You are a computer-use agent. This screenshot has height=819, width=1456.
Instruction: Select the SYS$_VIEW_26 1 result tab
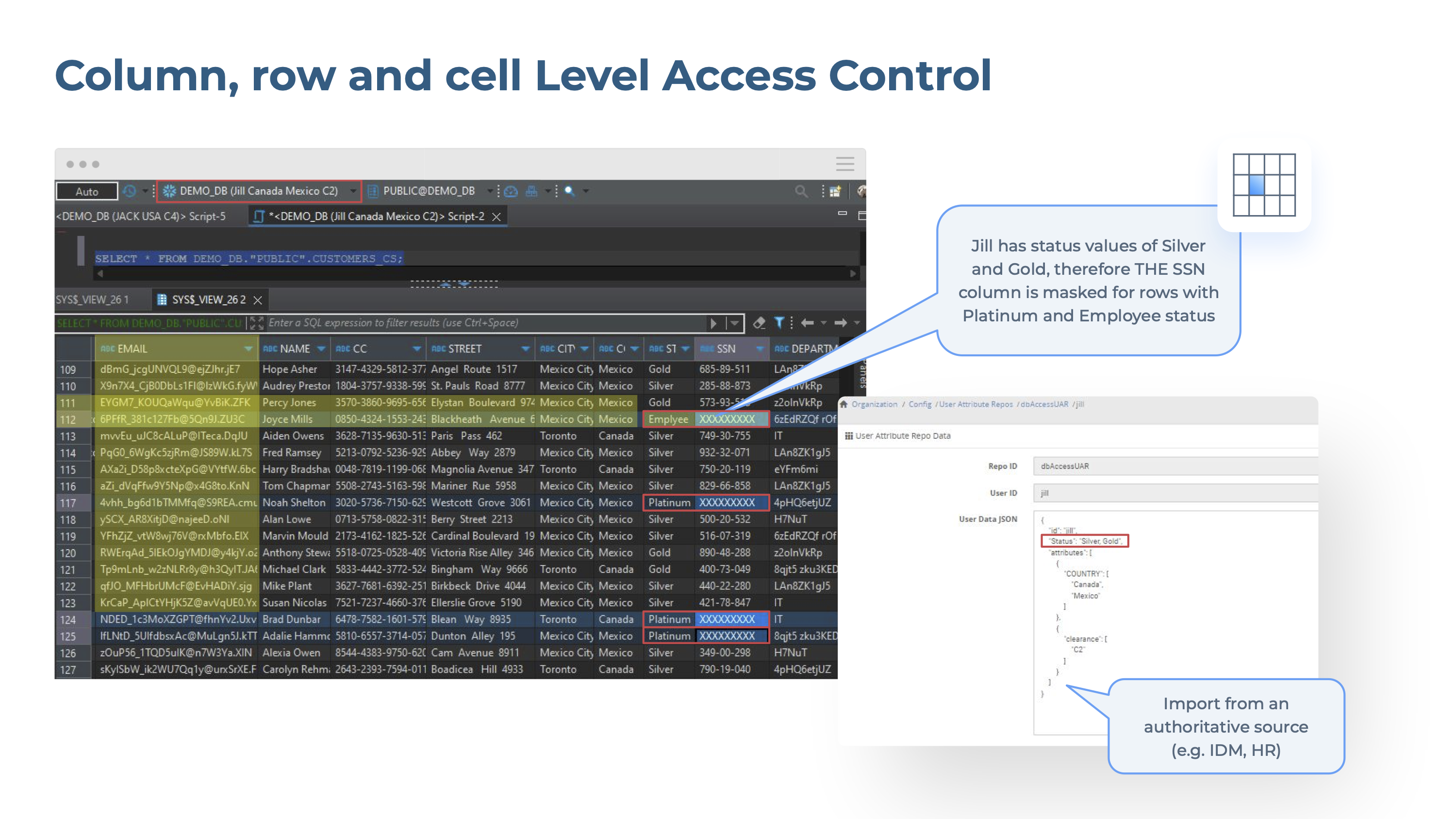point(92,300)
